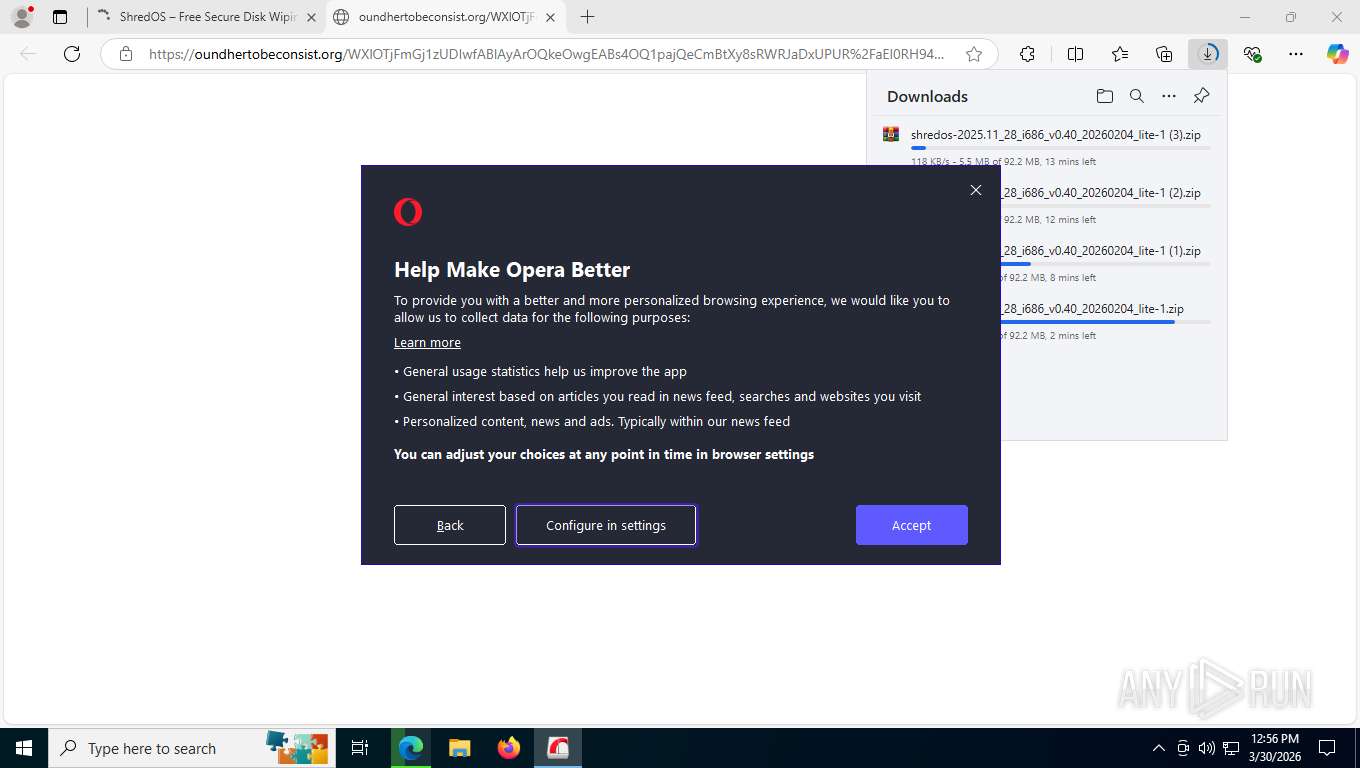Open Browser essentials heart icon
Image resolution: width=1360 pixels, height=768 pixels.
click(x=1252, y=54)
